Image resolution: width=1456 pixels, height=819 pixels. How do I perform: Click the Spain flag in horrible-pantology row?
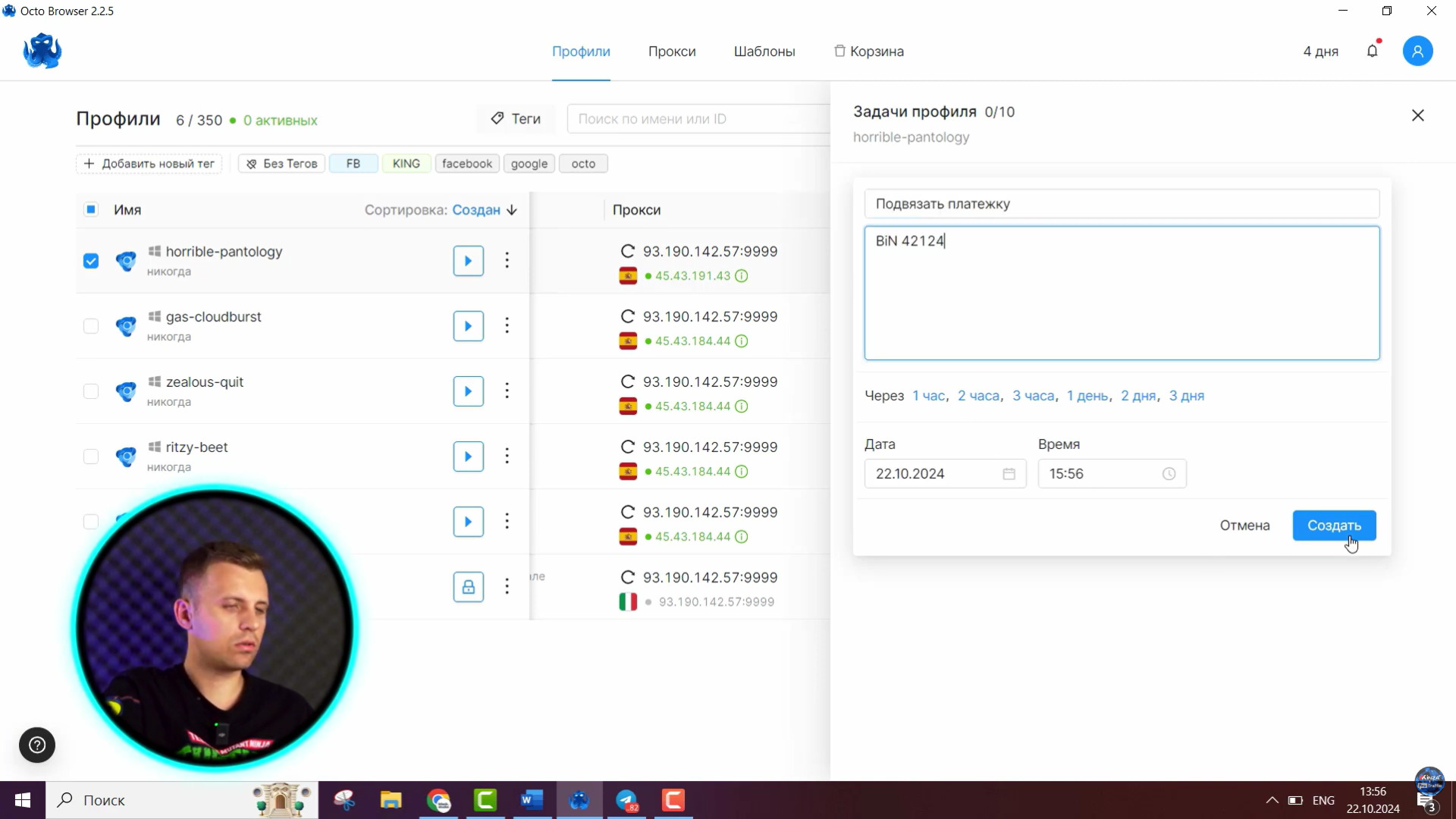[628, 276]
